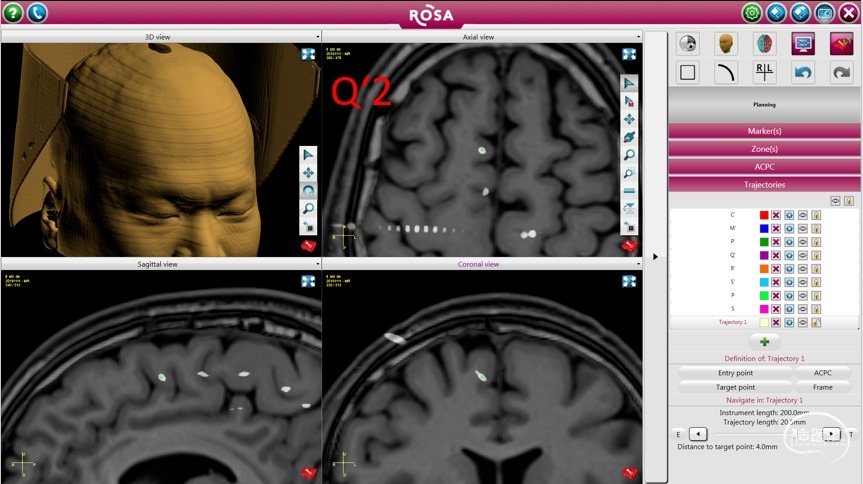This screenshot has width=863, height=484.
Task: Expand the Marker(s) section
Action: click(x=764, y=131)
